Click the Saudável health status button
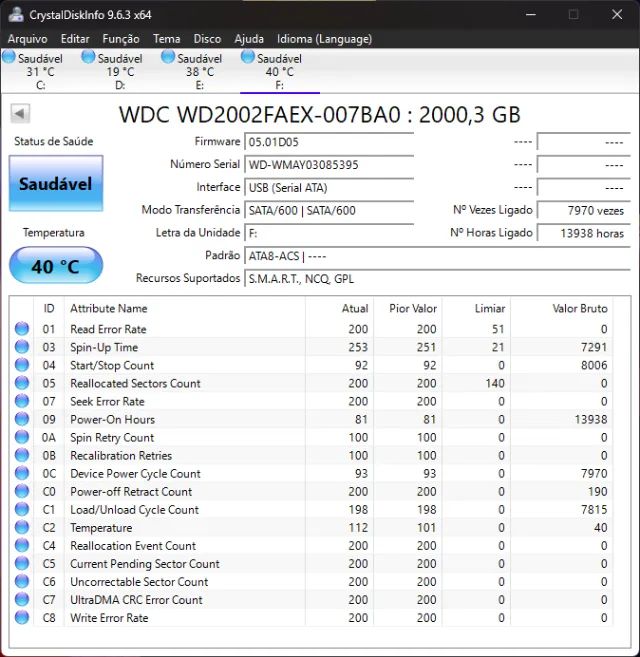This screenshot has height=657, width=640. point(56,184)
